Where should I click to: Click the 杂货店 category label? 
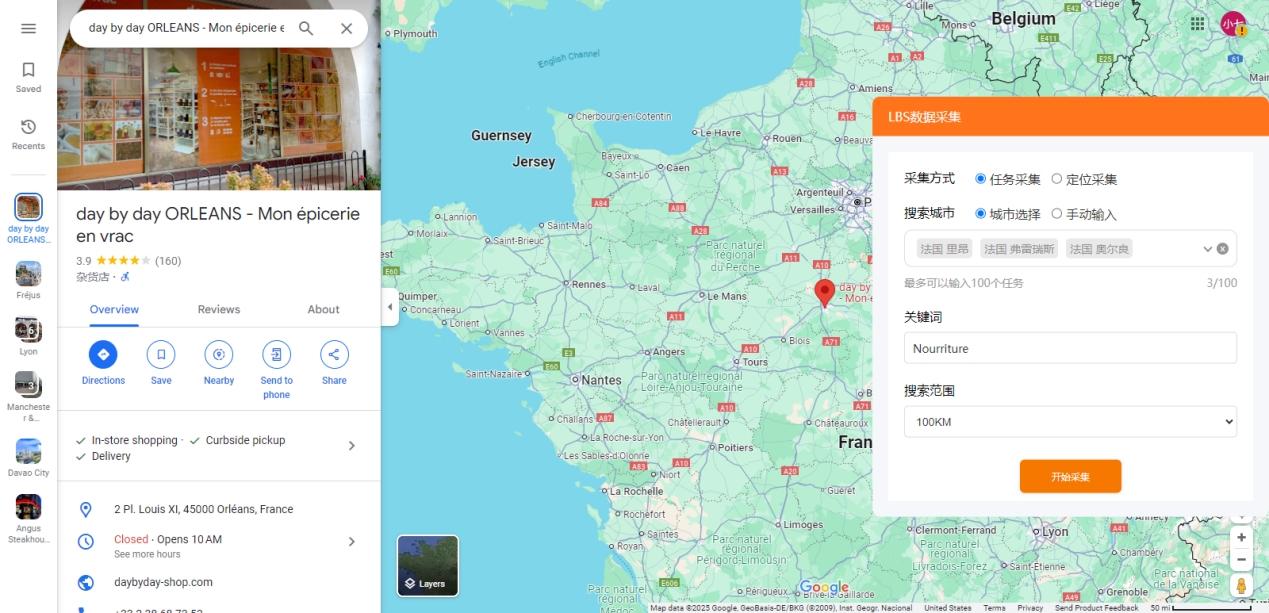[x=93, y=277]
